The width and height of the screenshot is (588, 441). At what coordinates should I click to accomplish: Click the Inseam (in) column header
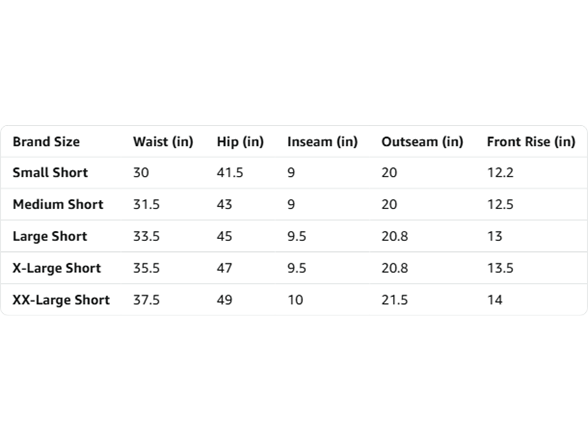coord(322,142)
